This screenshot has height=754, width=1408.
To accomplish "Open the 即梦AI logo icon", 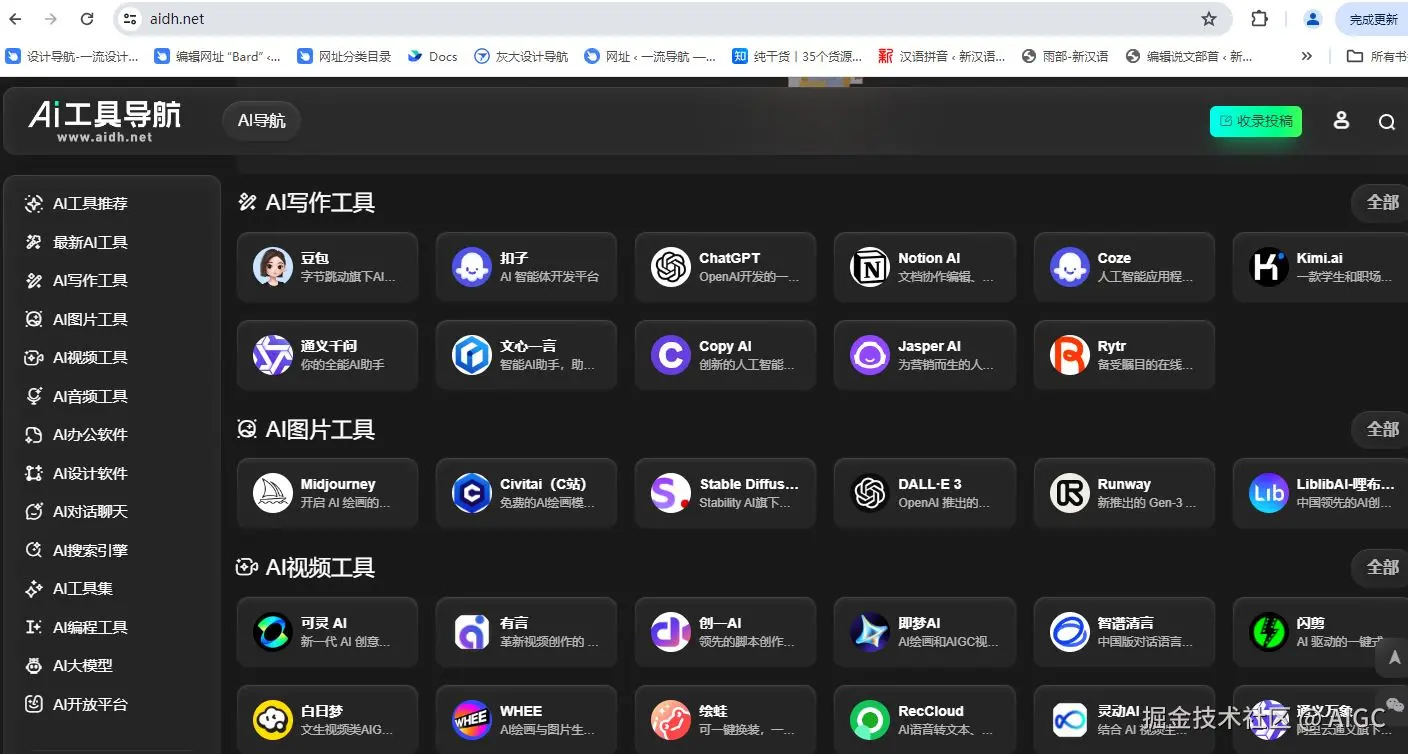I will coord(869,632).
